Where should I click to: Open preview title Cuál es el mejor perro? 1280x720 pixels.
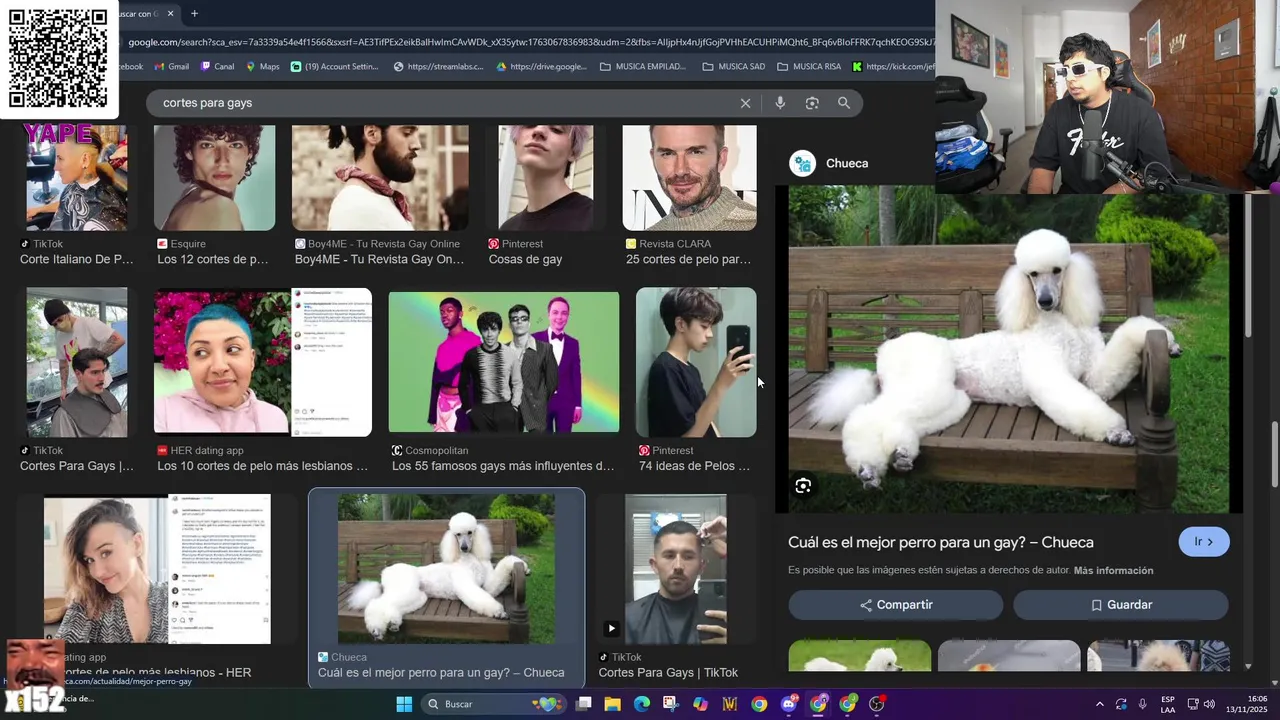point(941,542)
